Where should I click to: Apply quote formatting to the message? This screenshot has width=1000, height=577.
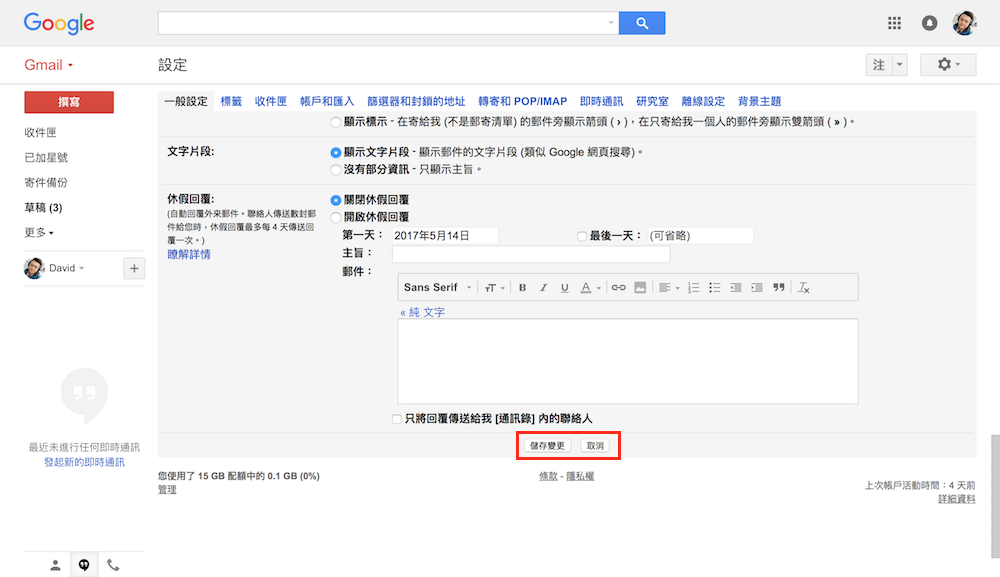[x=778, y=288]
